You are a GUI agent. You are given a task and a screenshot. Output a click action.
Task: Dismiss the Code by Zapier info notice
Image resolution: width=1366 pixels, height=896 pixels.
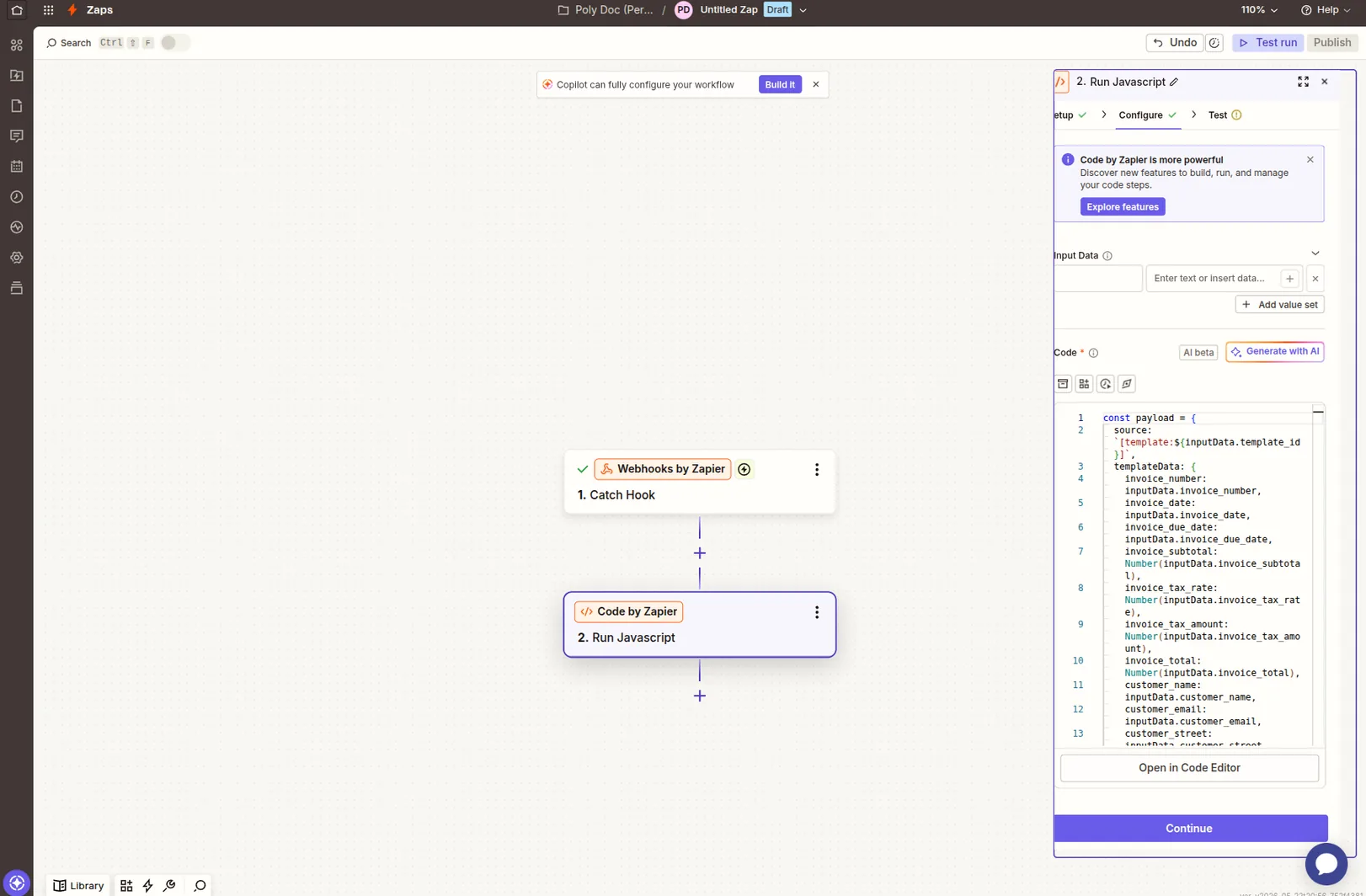1310,160
